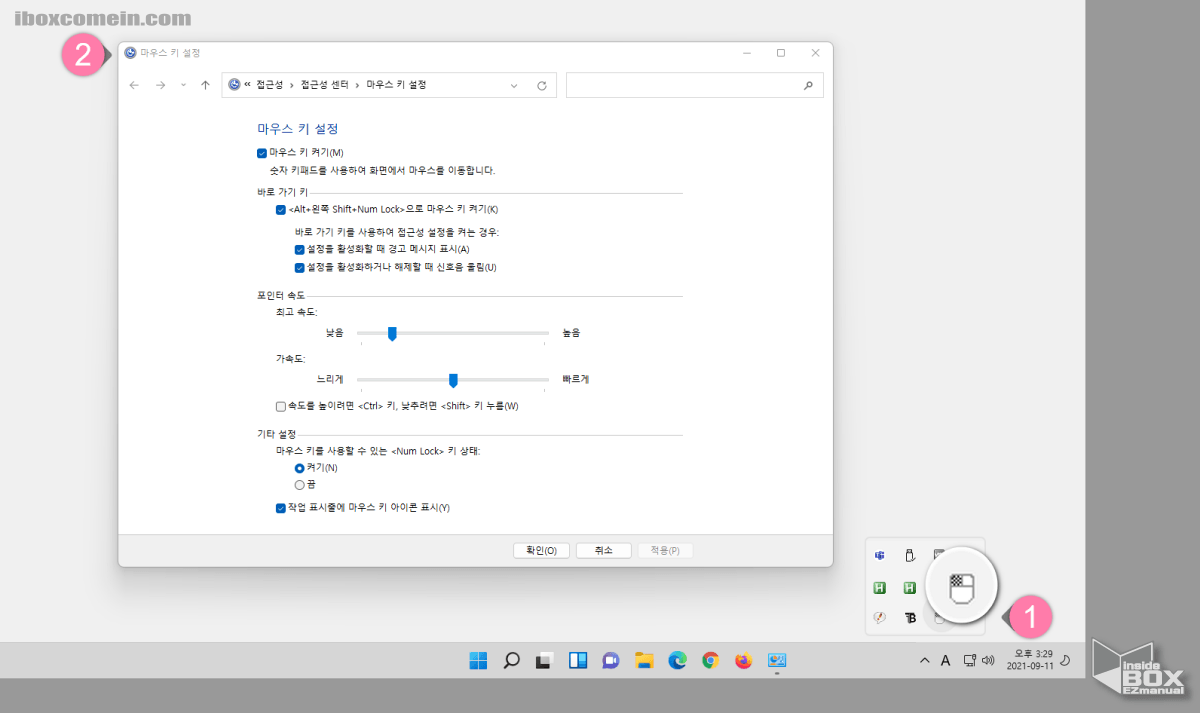The image size is (1200, 713).
Task: Navigate to 접근성 센터 in the breadcrumb
Action: [x=323, y=85]
